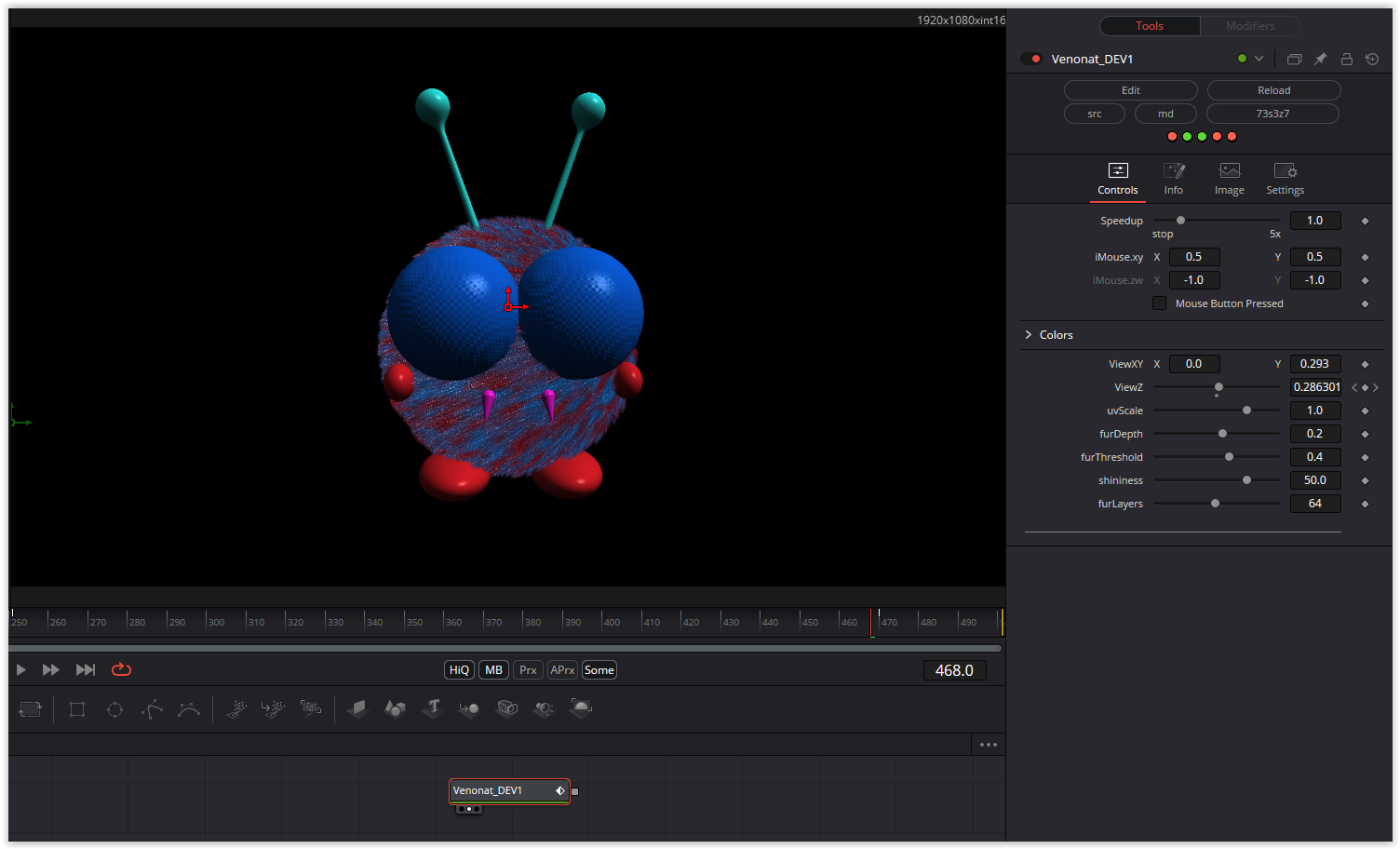Add an Image Plane 3D node
The image size is (1400, 849).
pyautogui.click(x=357, y=709)
